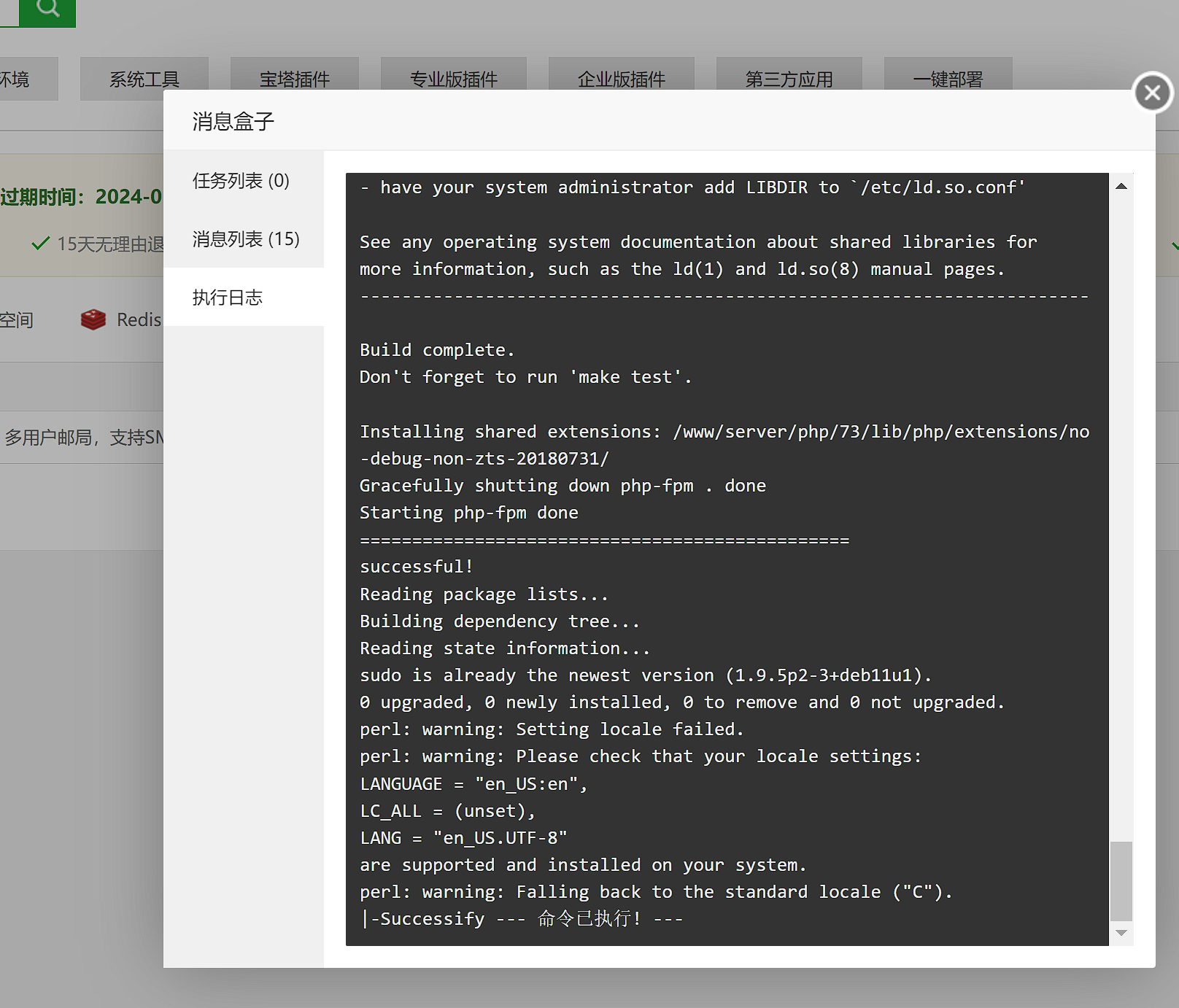Click 'sudo is already the newest version' line
Viewport: 1179px width, 1008px height.
pyautogui.click(x=646, y=675)
